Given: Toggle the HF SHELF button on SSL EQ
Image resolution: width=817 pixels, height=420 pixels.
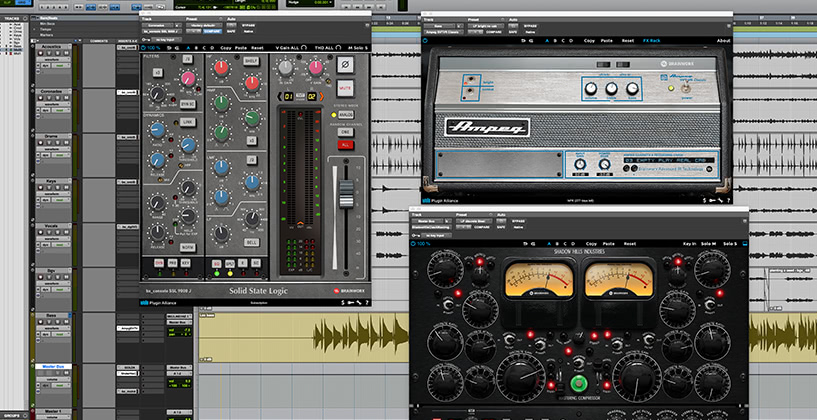Looking at the screenshot, I should [x=251, y=61].
